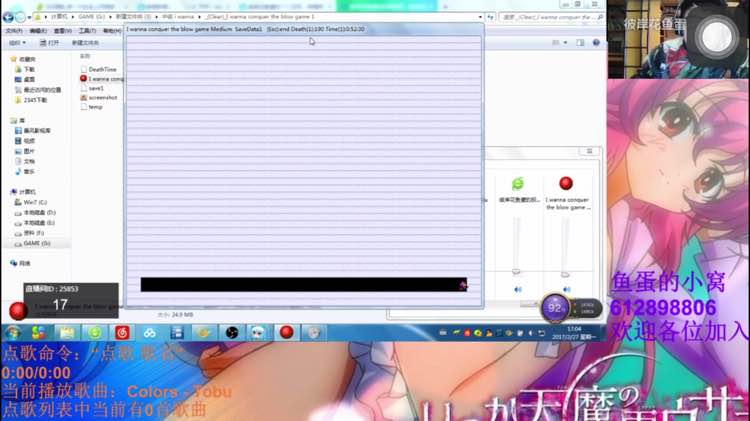Open the view options dropdown arrow
The width and height of the screenshot is (750, 421).
[x=565, y=43]
